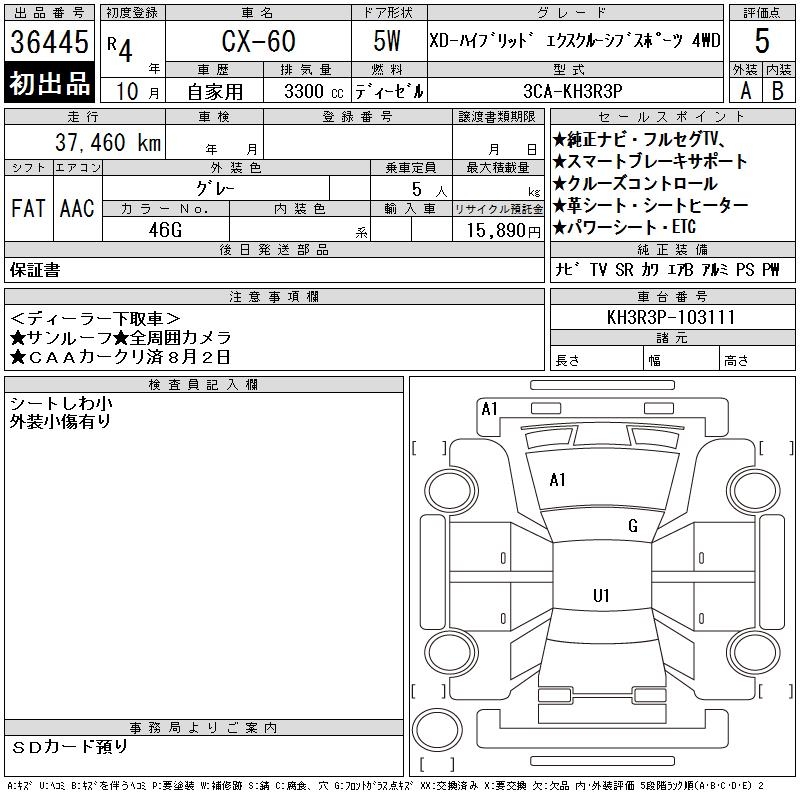Image resolution: width=800 pixels, height=800 pixels.
Task: Click 革シート・シートヒーター sales point
Action: coord(651,205)
